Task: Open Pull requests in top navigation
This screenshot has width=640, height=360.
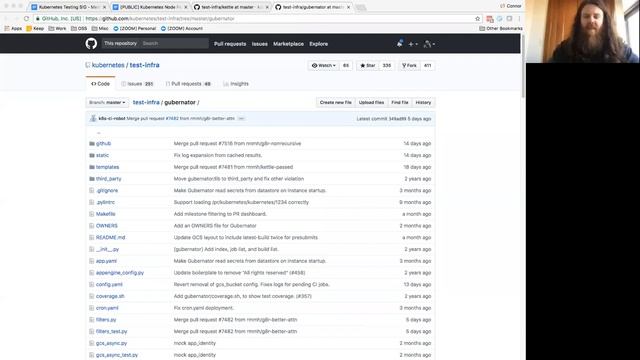Action: [x=230, y=44]
